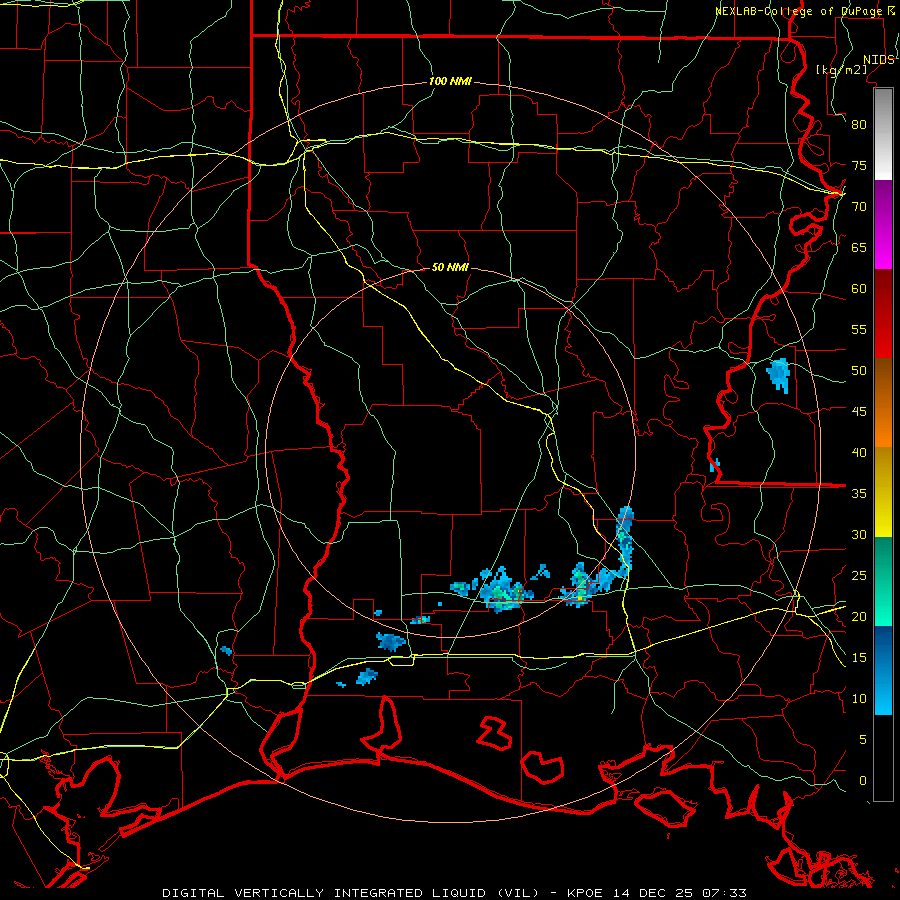Click the 50 NMI range ring label
Image resolution: width=900 pixels, height=900 pixels.
(450, 267)
